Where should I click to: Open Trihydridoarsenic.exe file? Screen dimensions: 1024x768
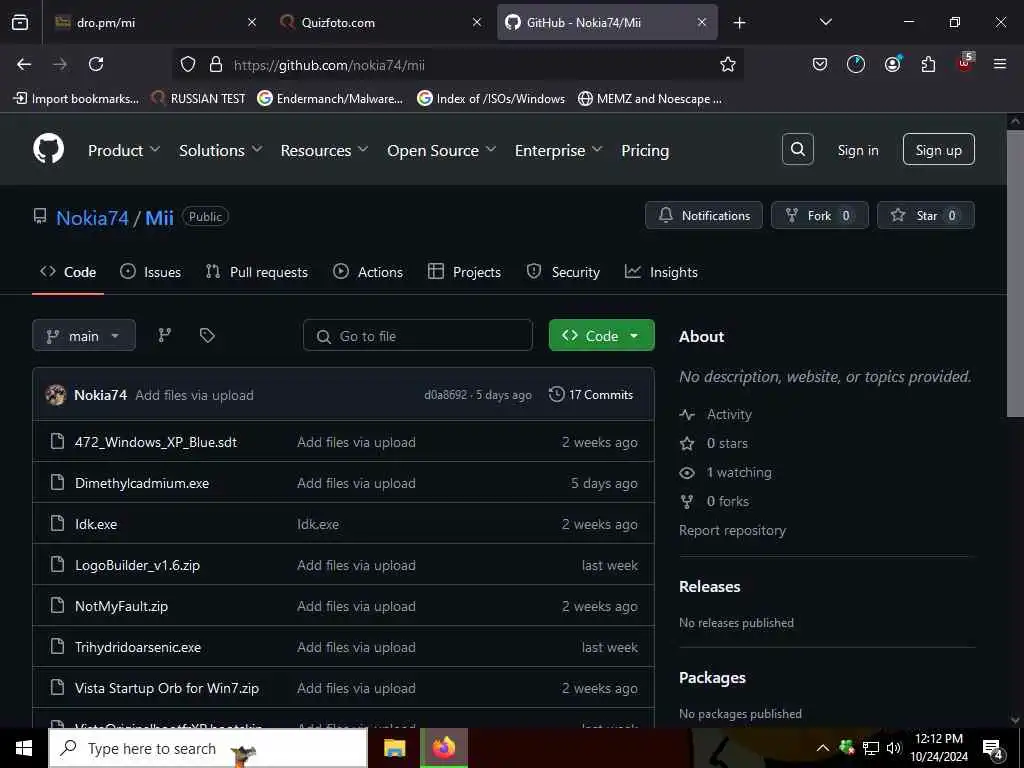point(138,647)
